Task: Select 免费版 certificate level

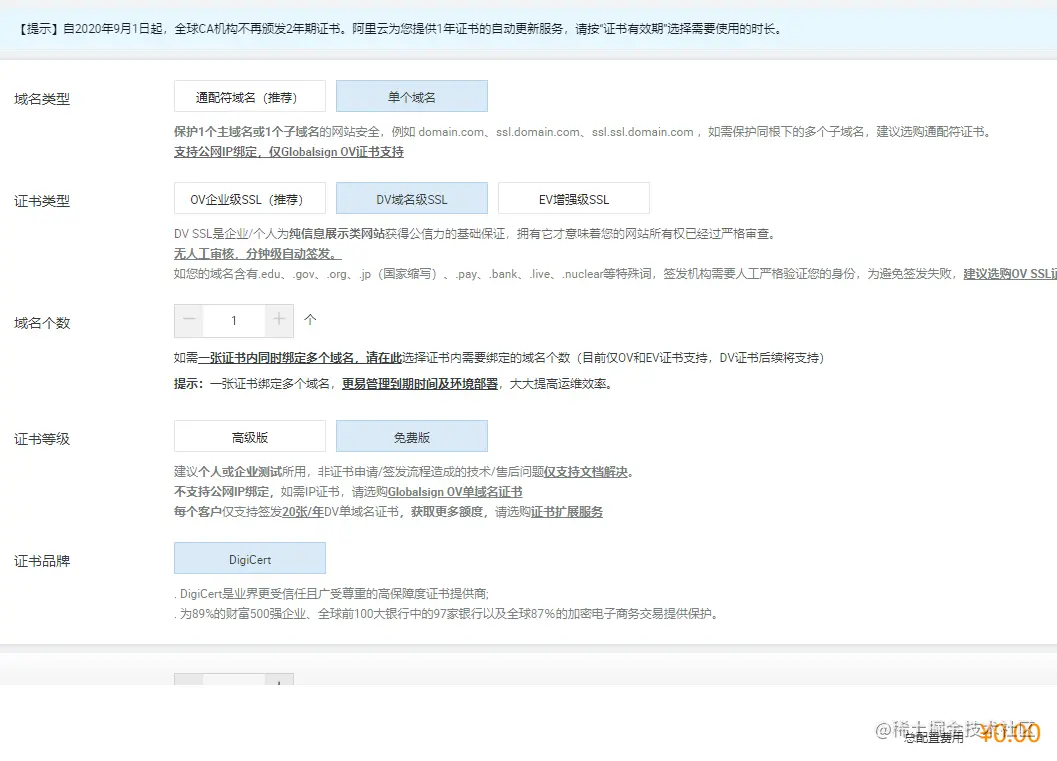Action: click(412, 436)
